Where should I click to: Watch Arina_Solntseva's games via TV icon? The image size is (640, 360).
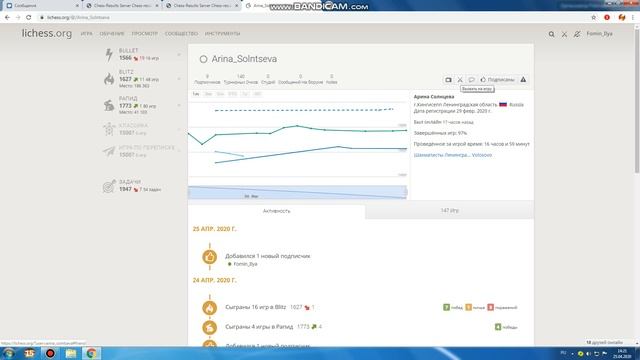point(448,80)
